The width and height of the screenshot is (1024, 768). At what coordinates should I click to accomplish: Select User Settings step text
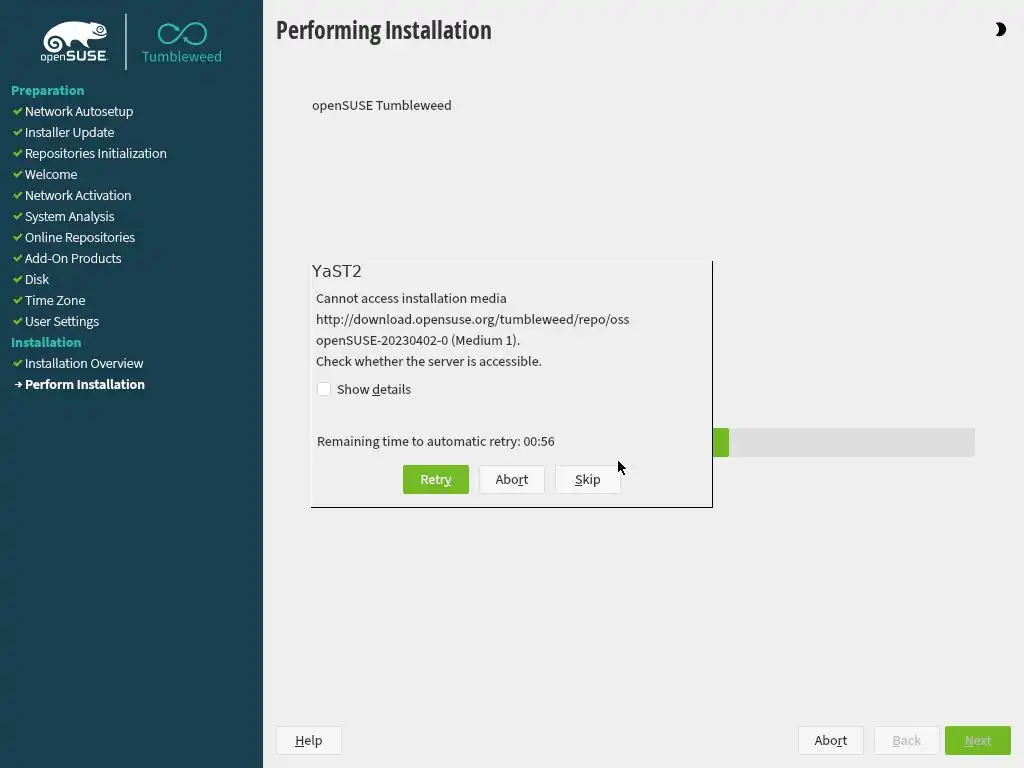coord(62,321)
